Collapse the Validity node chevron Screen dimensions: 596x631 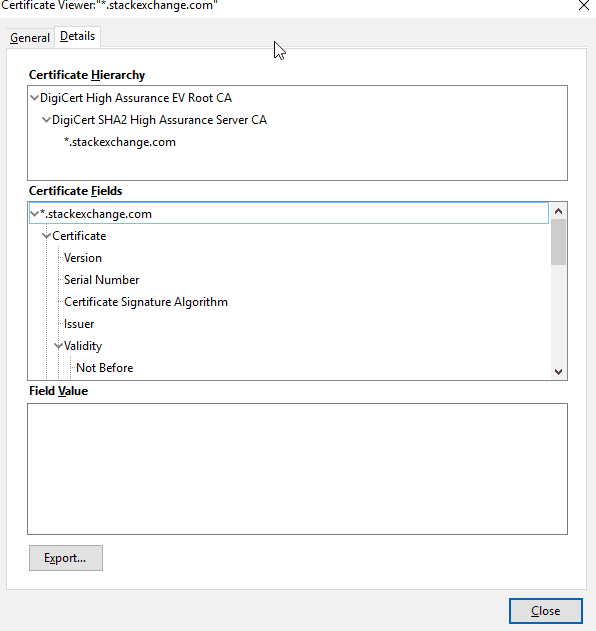coord(59,346)
